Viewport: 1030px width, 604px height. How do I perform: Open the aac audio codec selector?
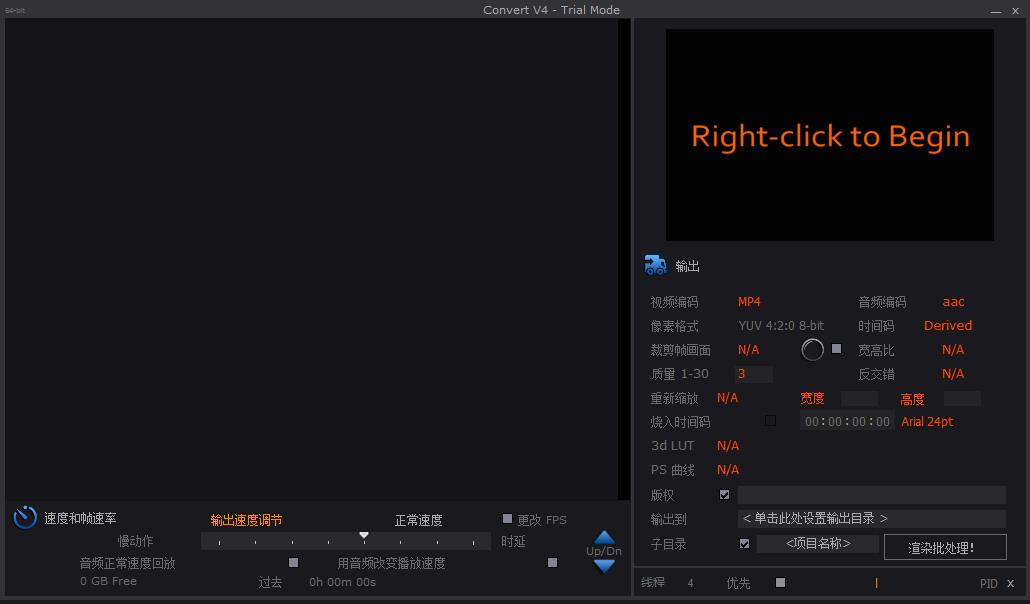coord(953,302)
